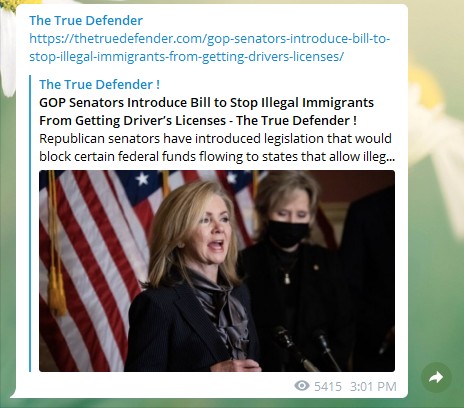This screenshot has width=464, height=408.
Task: Click the 5415 view count
Action: [x=328, y=387]
